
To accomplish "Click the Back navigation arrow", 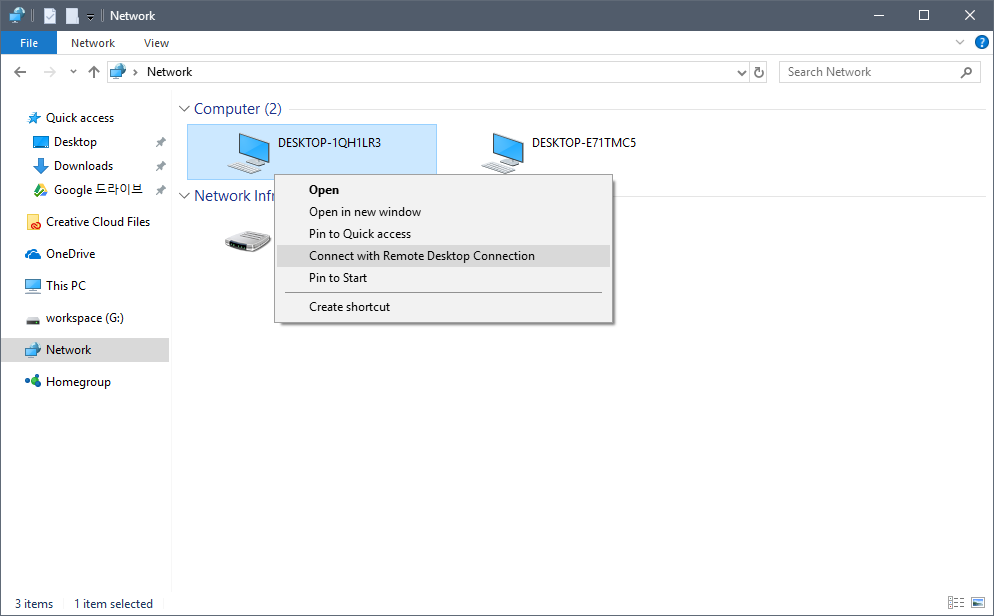I will (x=20, y=72).
